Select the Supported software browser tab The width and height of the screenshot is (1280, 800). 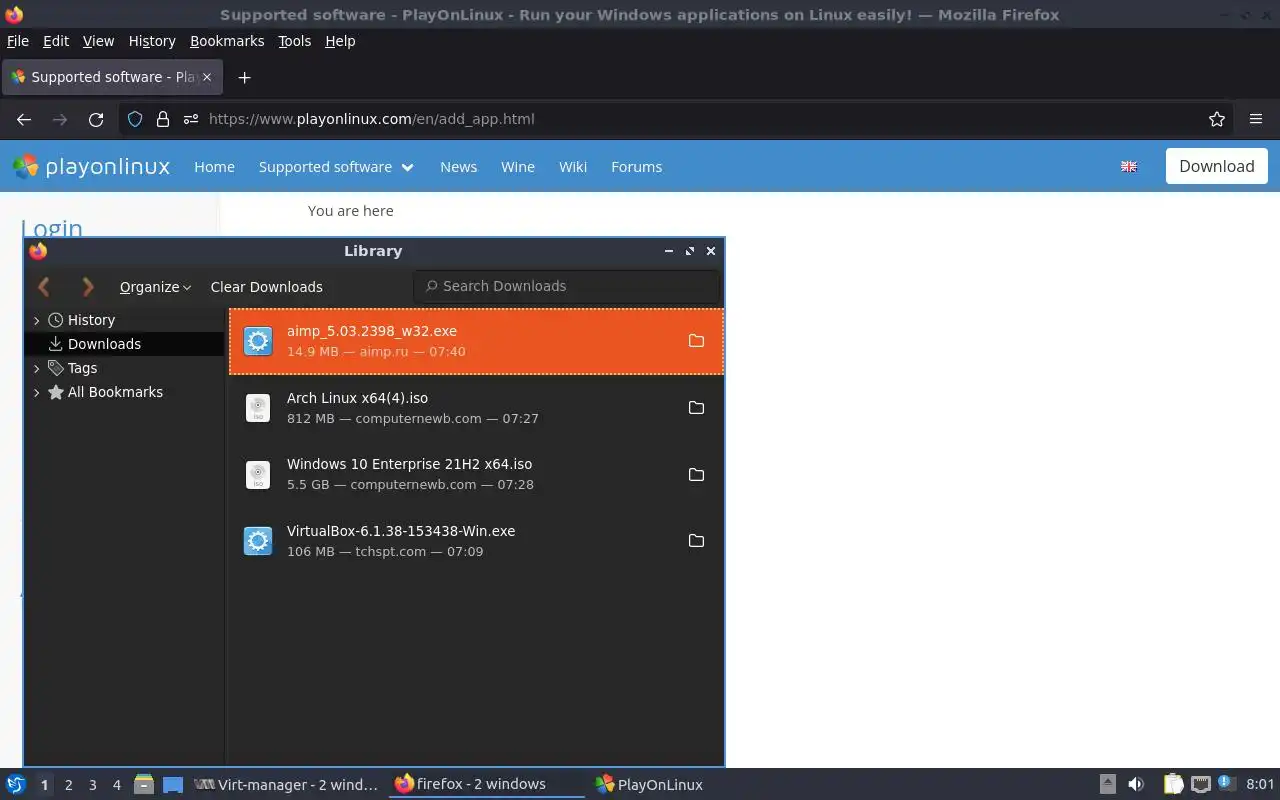(113, 77)
